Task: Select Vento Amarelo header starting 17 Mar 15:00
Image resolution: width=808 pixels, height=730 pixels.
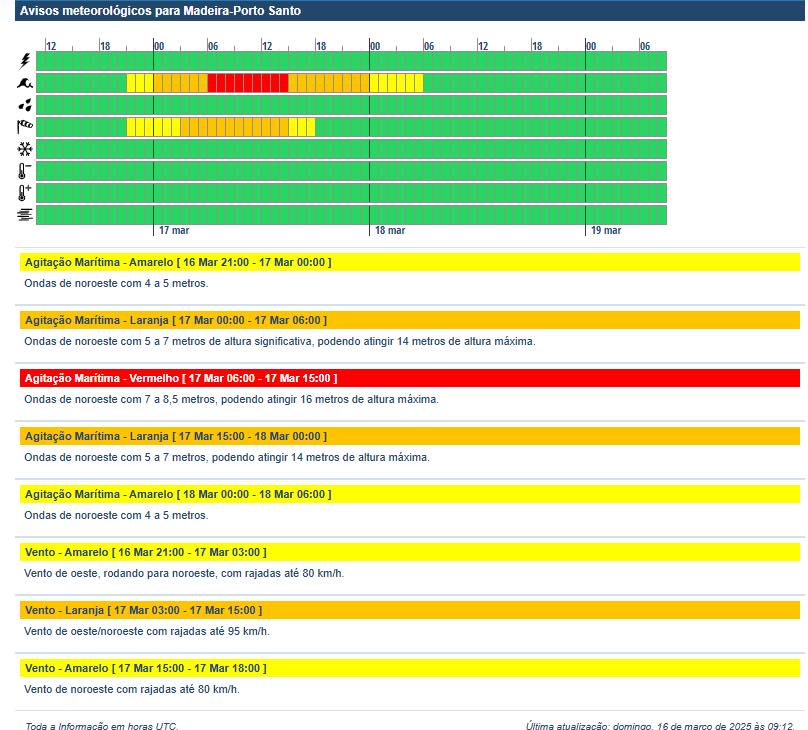Action: (145, 668)
